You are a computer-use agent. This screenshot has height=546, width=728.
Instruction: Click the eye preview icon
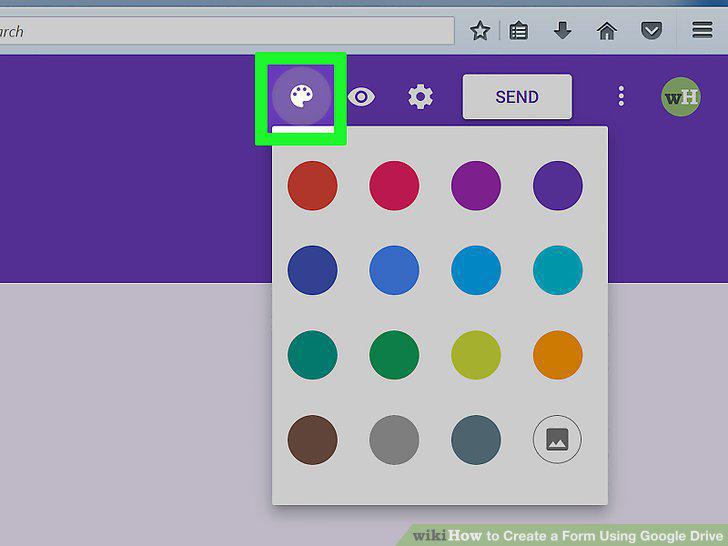[x=361, y=97]
